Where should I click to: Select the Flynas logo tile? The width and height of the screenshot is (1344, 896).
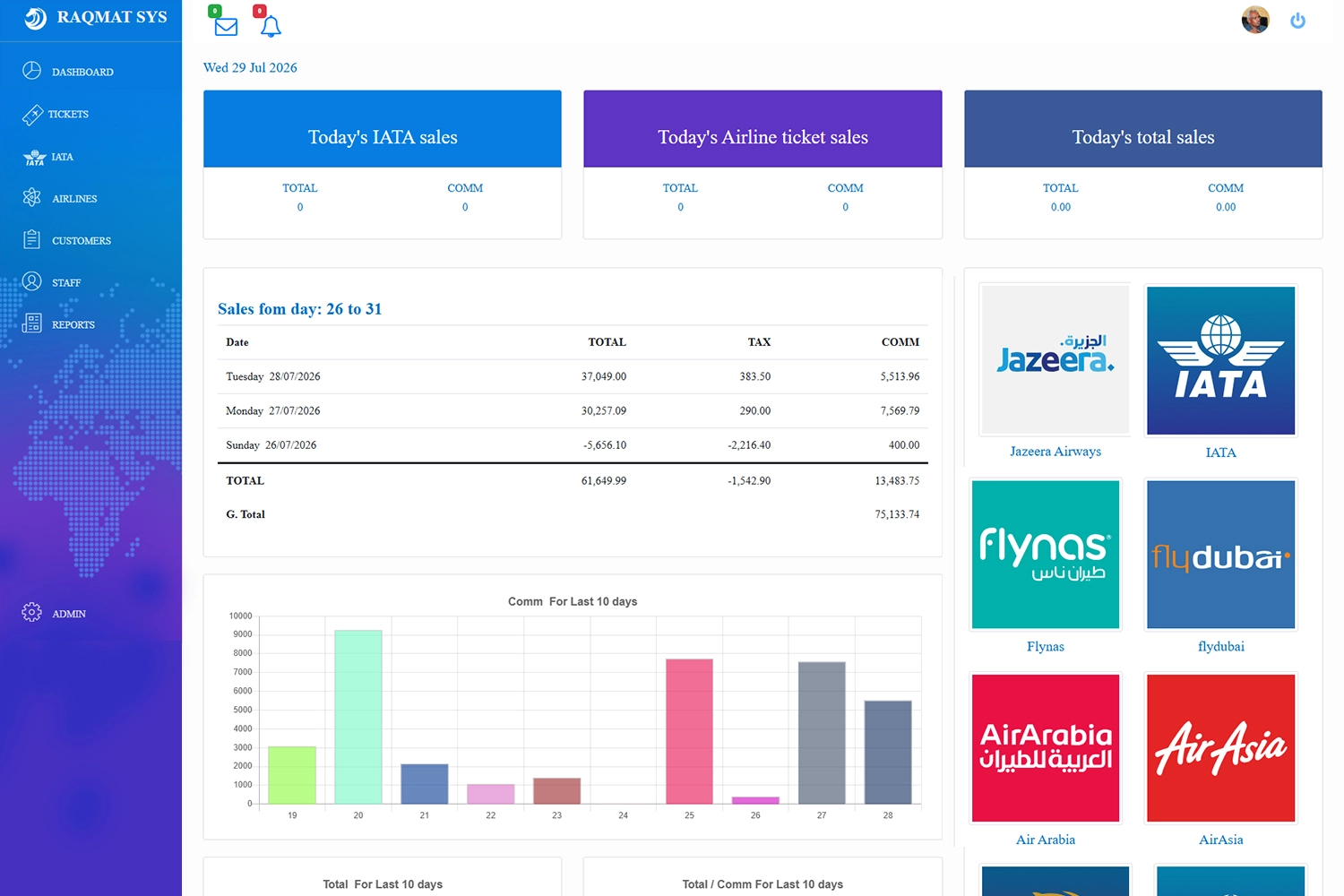[x=1046, y=555]
